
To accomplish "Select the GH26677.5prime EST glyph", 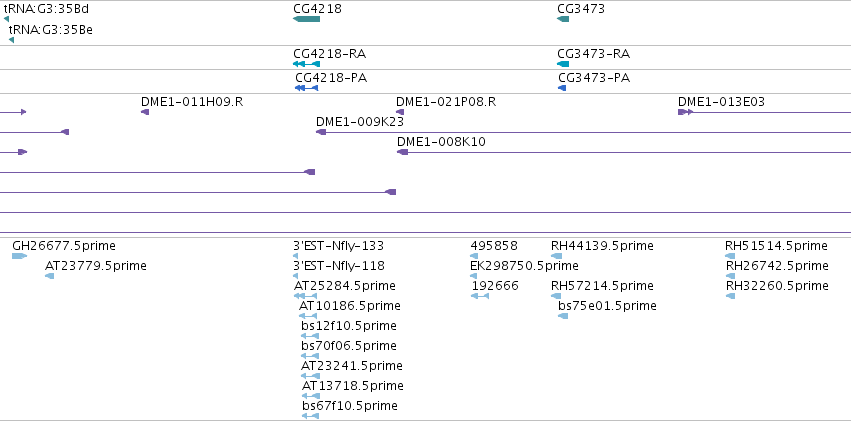I will [x=19, y=256].
